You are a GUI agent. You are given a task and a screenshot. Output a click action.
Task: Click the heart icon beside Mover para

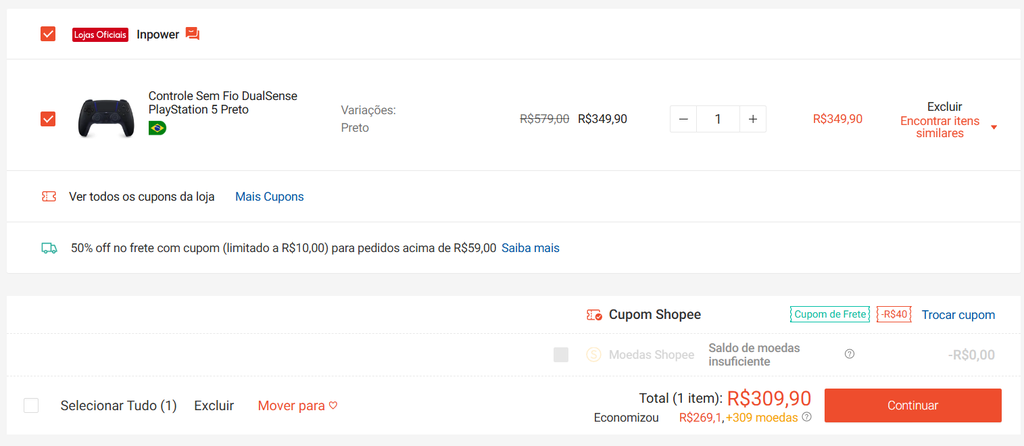[x=333, y=406]
